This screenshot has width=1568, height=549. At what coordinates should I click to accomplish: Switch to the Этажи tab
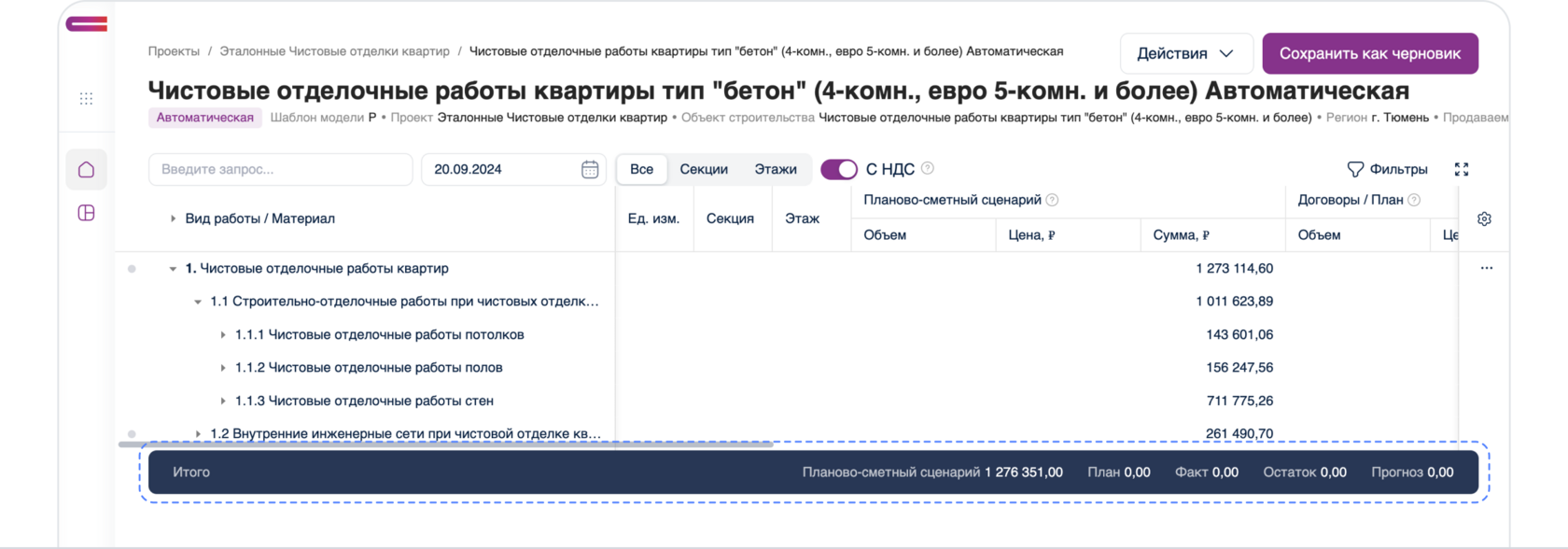point(776,169)
